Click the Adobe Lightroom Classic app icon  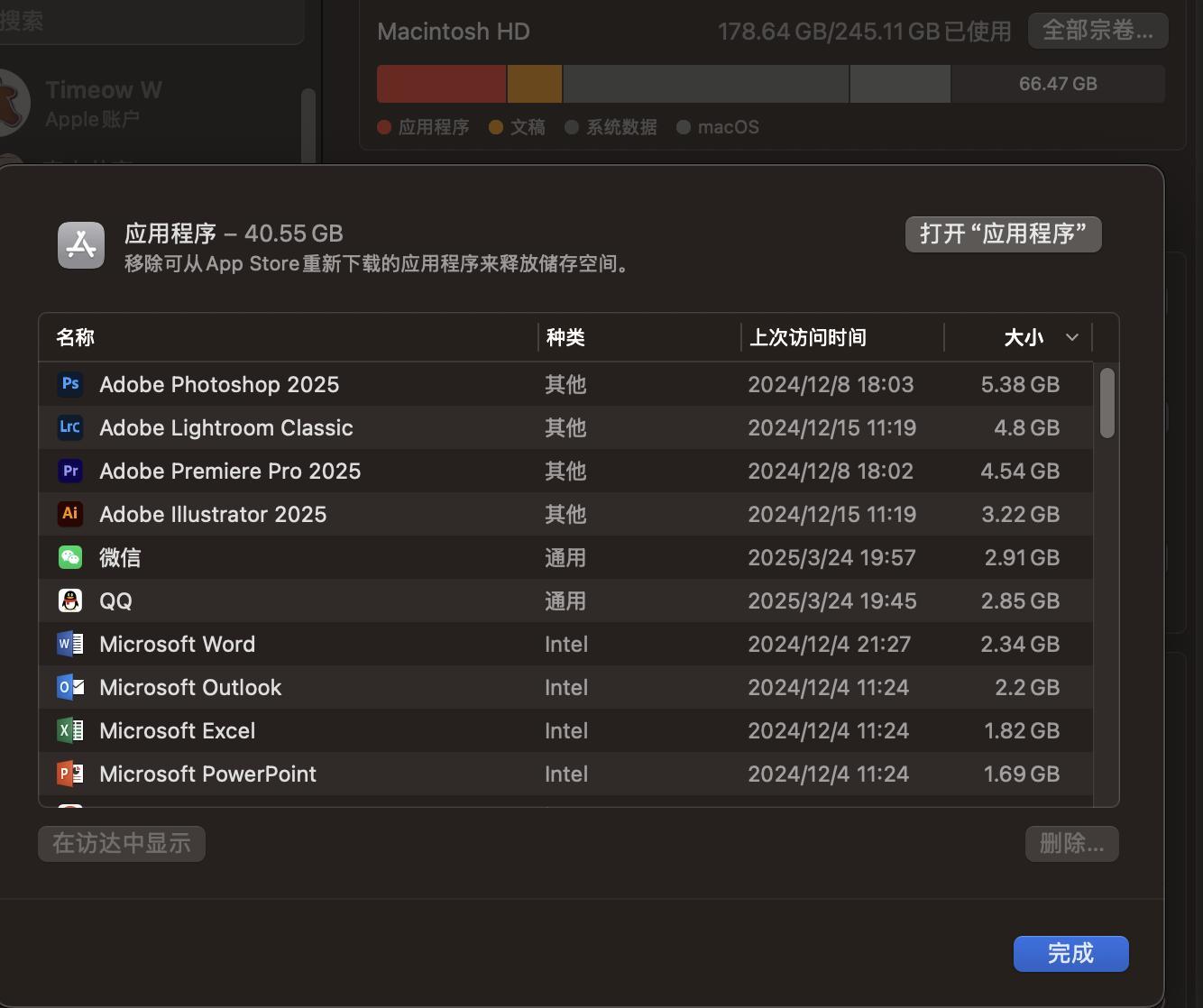coord(70,427)
